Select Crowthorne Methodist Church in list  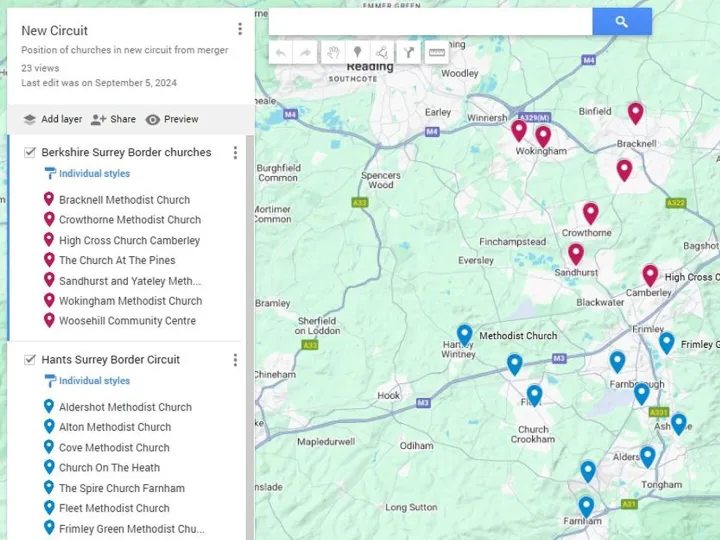pos(129,220)
